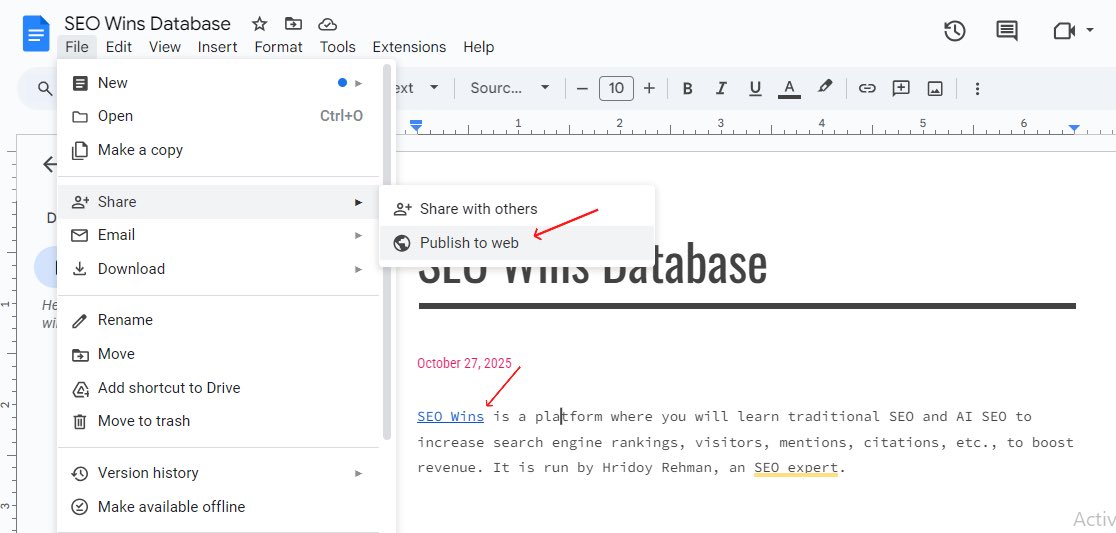
Task: Increase font size with plus button
Action: tap(649, 88)
